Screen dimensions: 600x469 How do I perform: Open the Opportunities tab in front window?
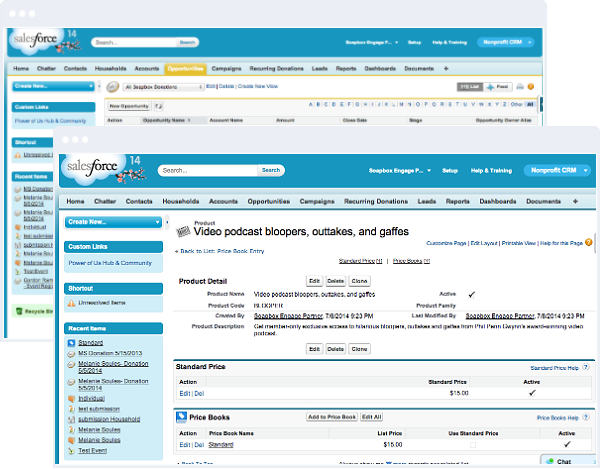click(268, 201)
